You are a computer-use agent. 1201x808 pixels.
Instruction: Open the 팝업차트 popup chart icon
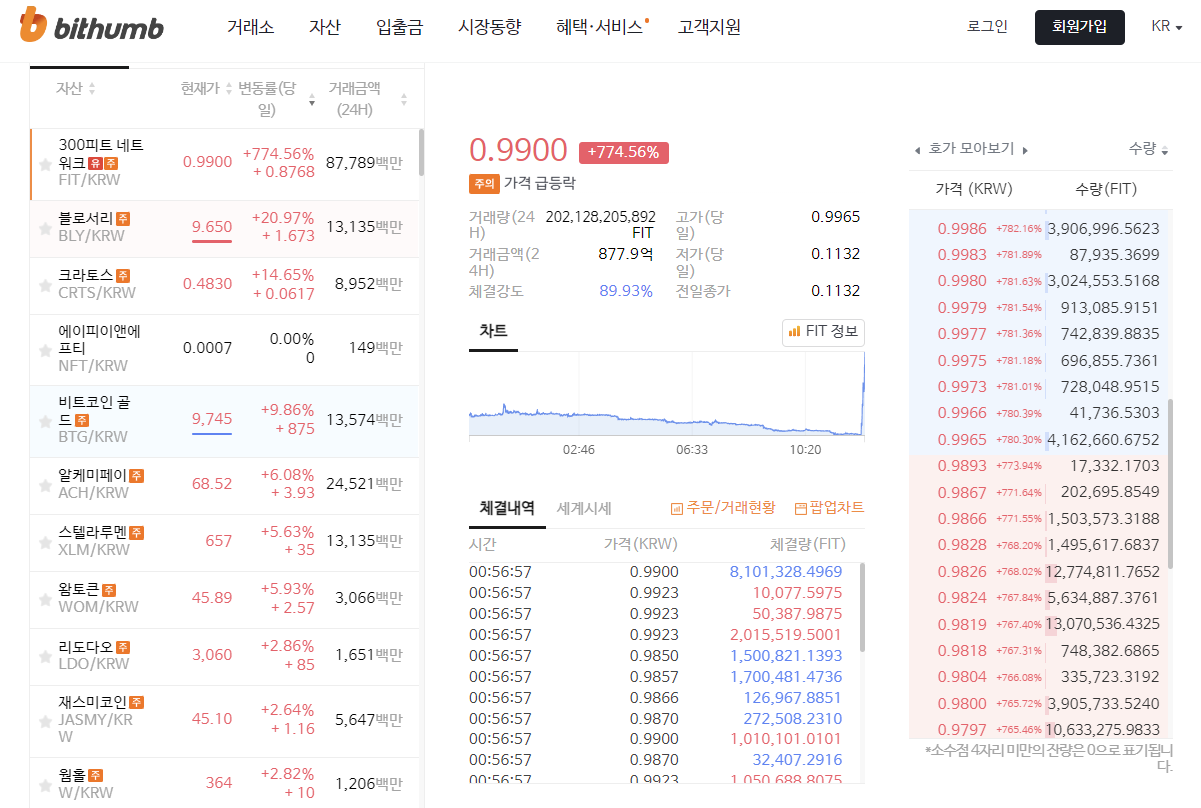[800, 509]
